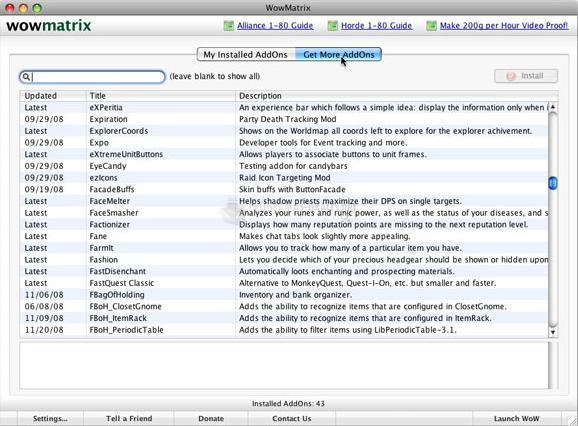578x426 pixels.
Task: Click 'Inventory and bank organizer.' description
Action: [x=296, y=295]
